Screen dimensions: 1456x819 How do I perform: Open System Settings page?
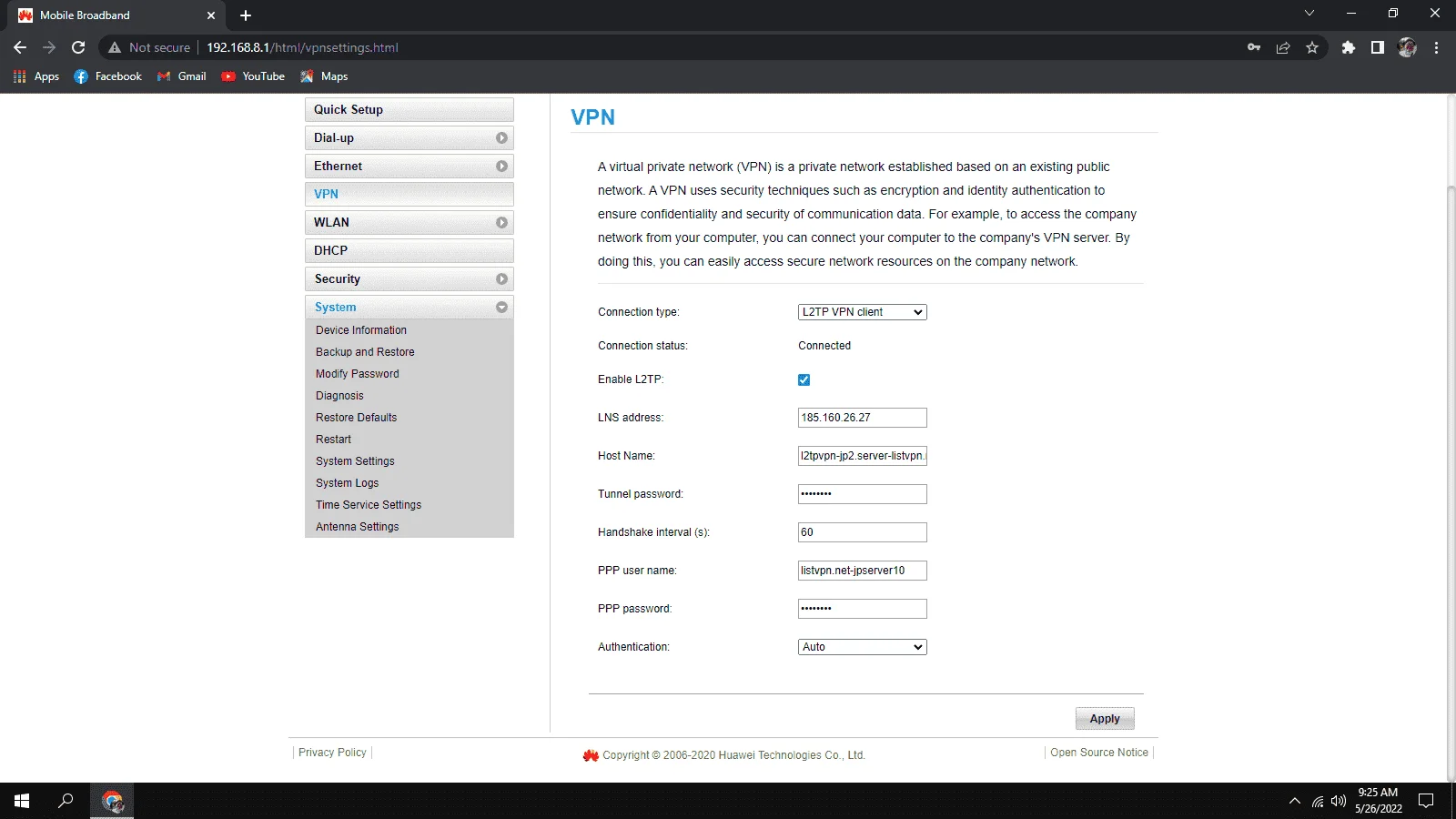coord(355,461)
